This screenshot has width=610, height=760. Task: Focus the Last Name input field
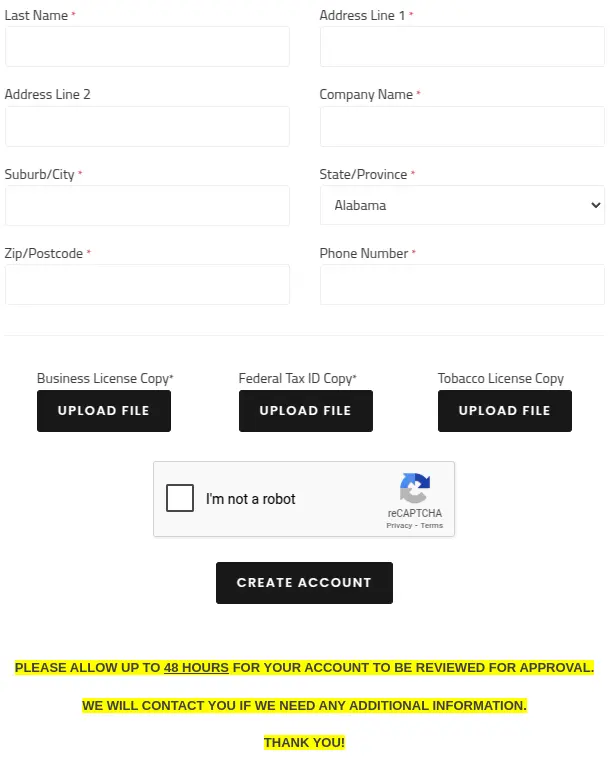(147, 47)
